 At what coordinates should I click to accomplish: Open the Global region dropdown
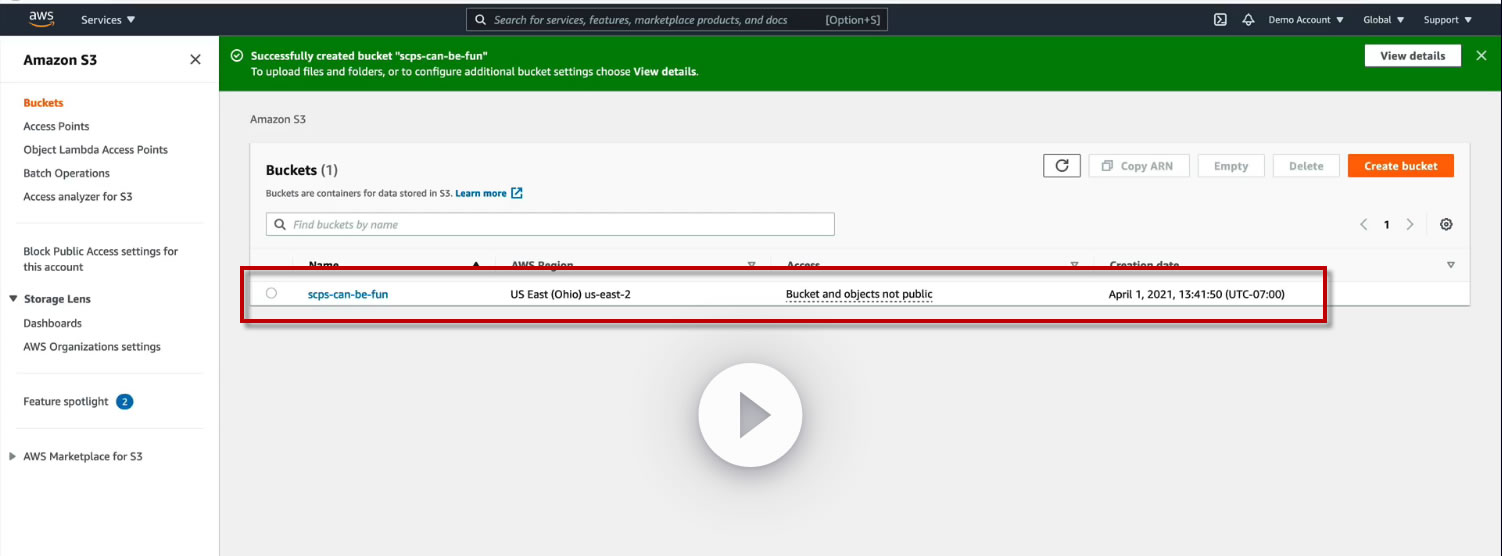click(1384, 20)
